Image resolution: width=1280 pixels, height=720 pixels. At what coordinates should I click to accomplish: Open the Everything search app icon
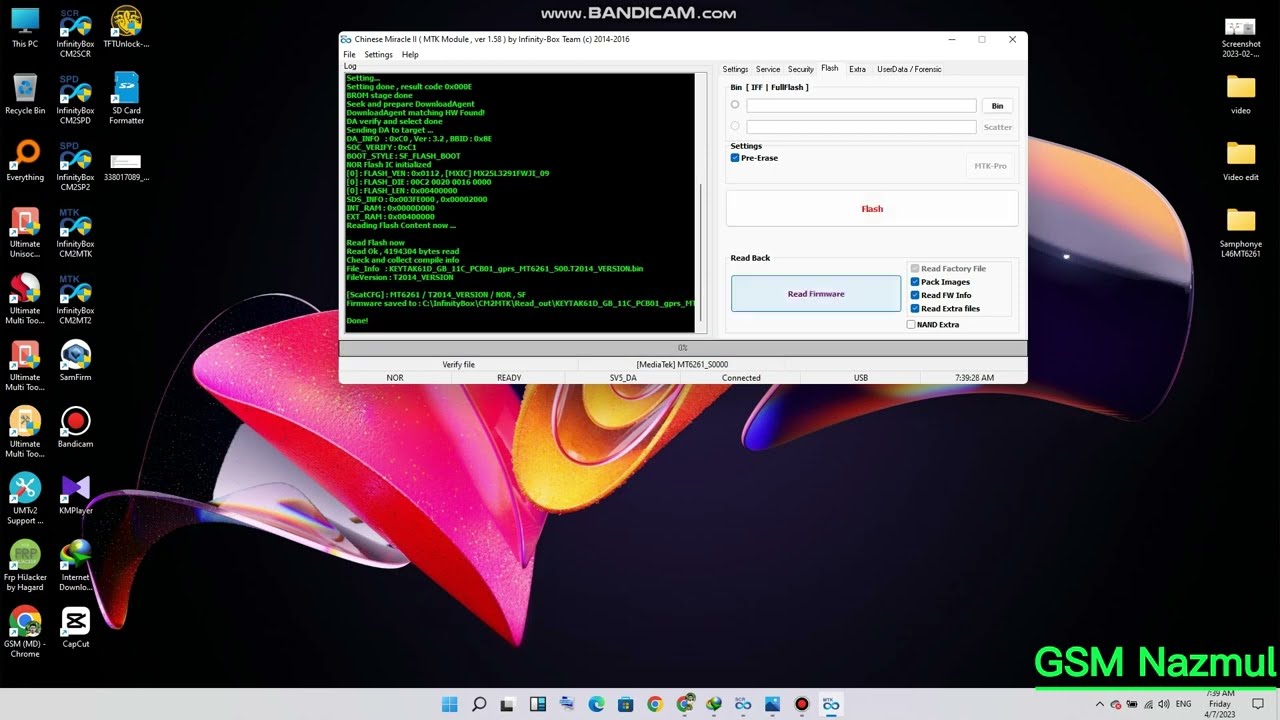point(25,162)
